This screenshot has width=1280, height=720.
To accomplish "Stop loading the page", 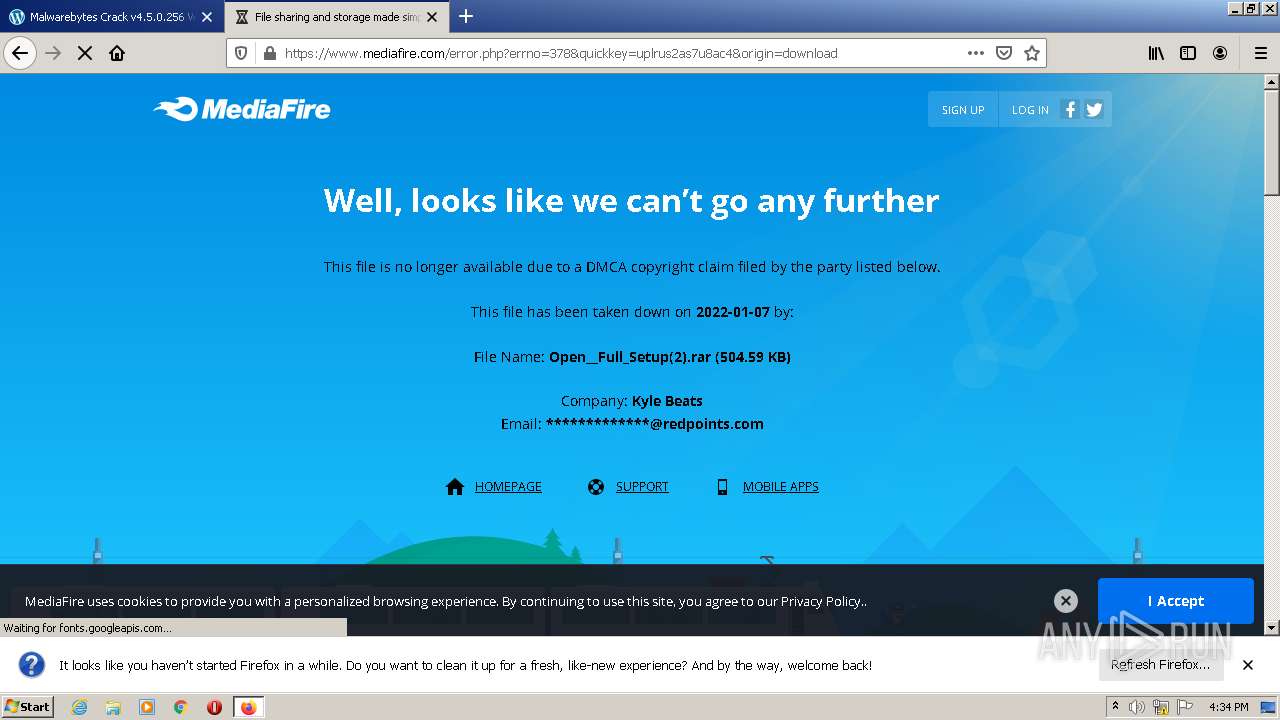I will 85,53.
